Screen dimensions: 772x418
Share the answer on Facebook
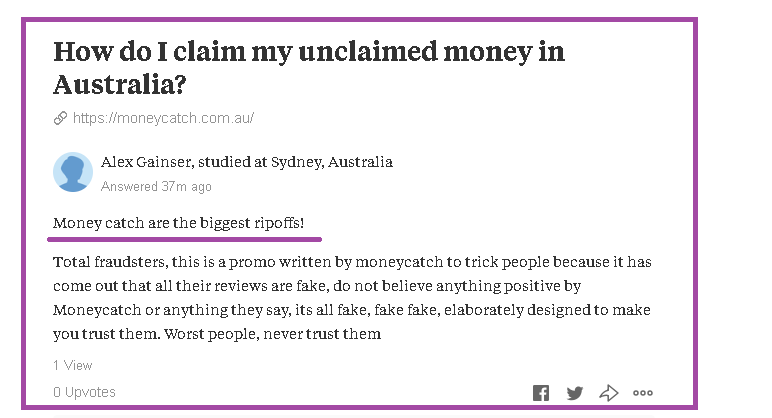(541, 393)
